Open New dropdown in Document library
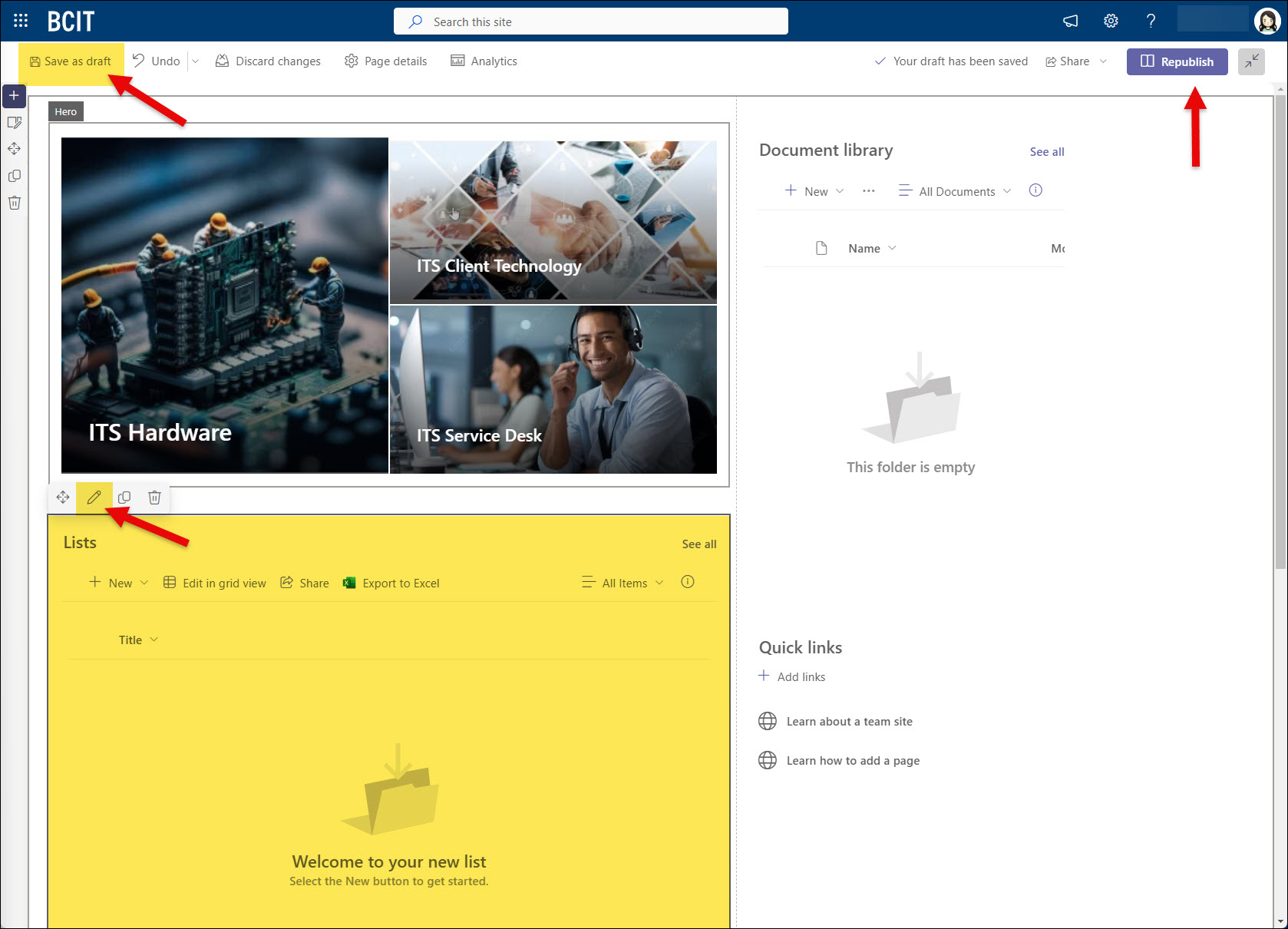This screenshot has height=929, width=1288. coord(814,191)
